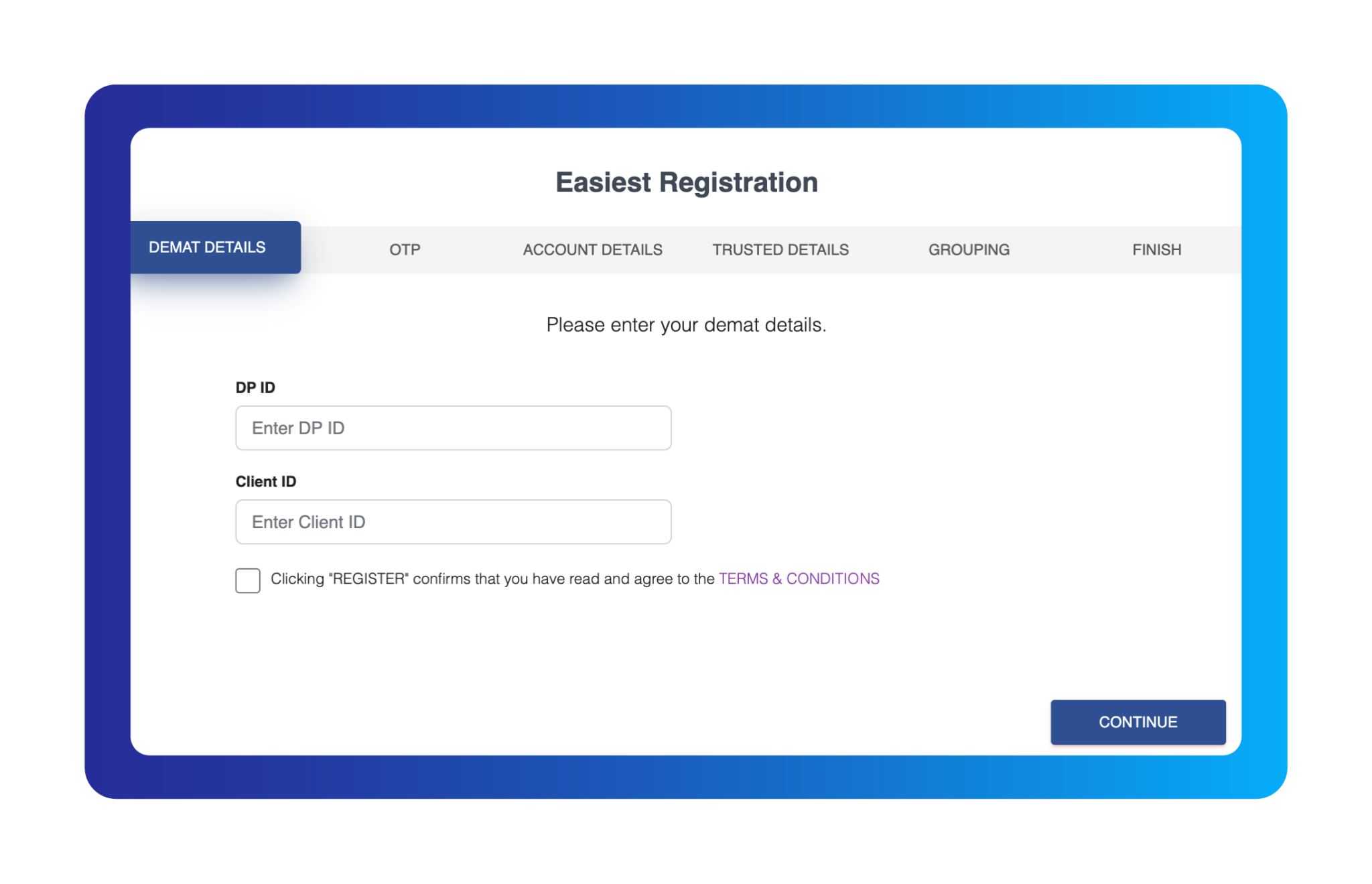The height and width of the screenshot is (884, 1372).
Task: Go to the GROUPING step
Action: click(x=969, y=249)
